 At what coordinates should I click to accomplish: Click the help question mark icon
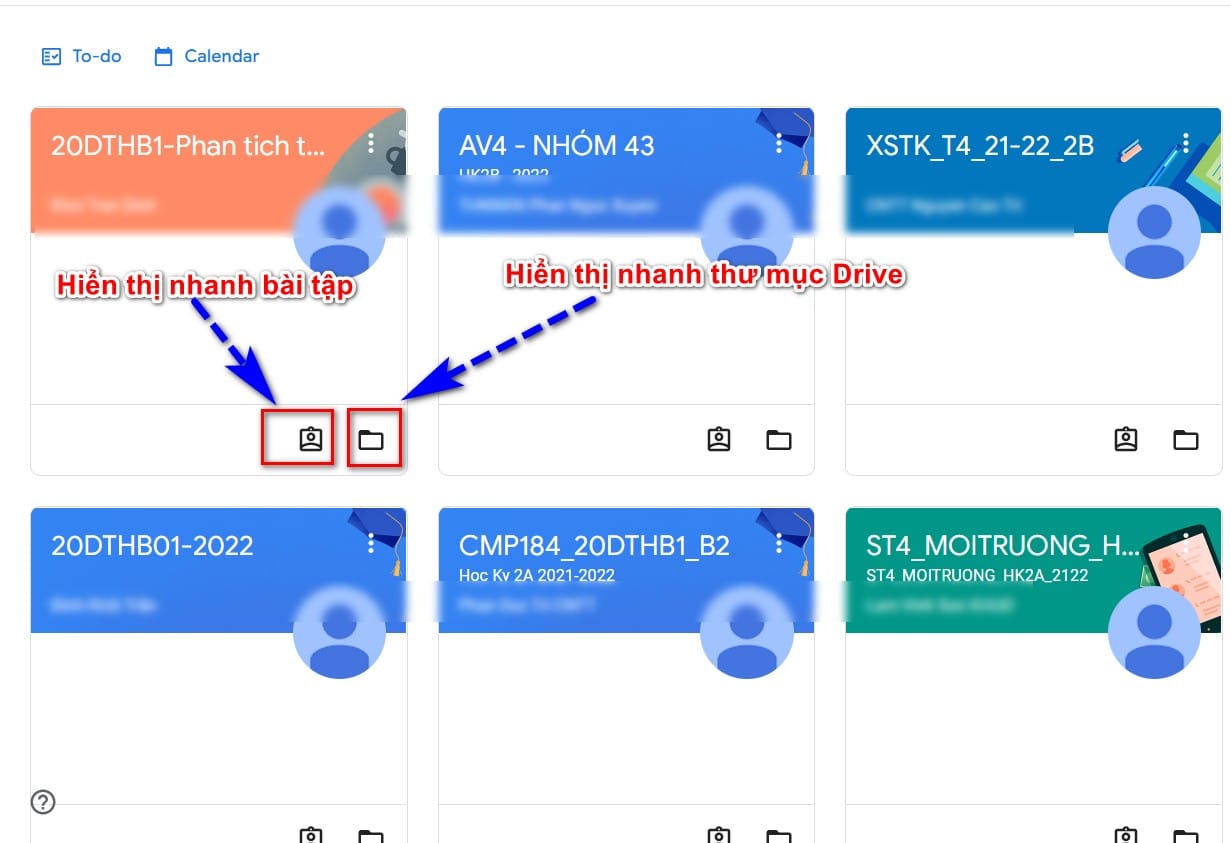(x=43, y=802)
